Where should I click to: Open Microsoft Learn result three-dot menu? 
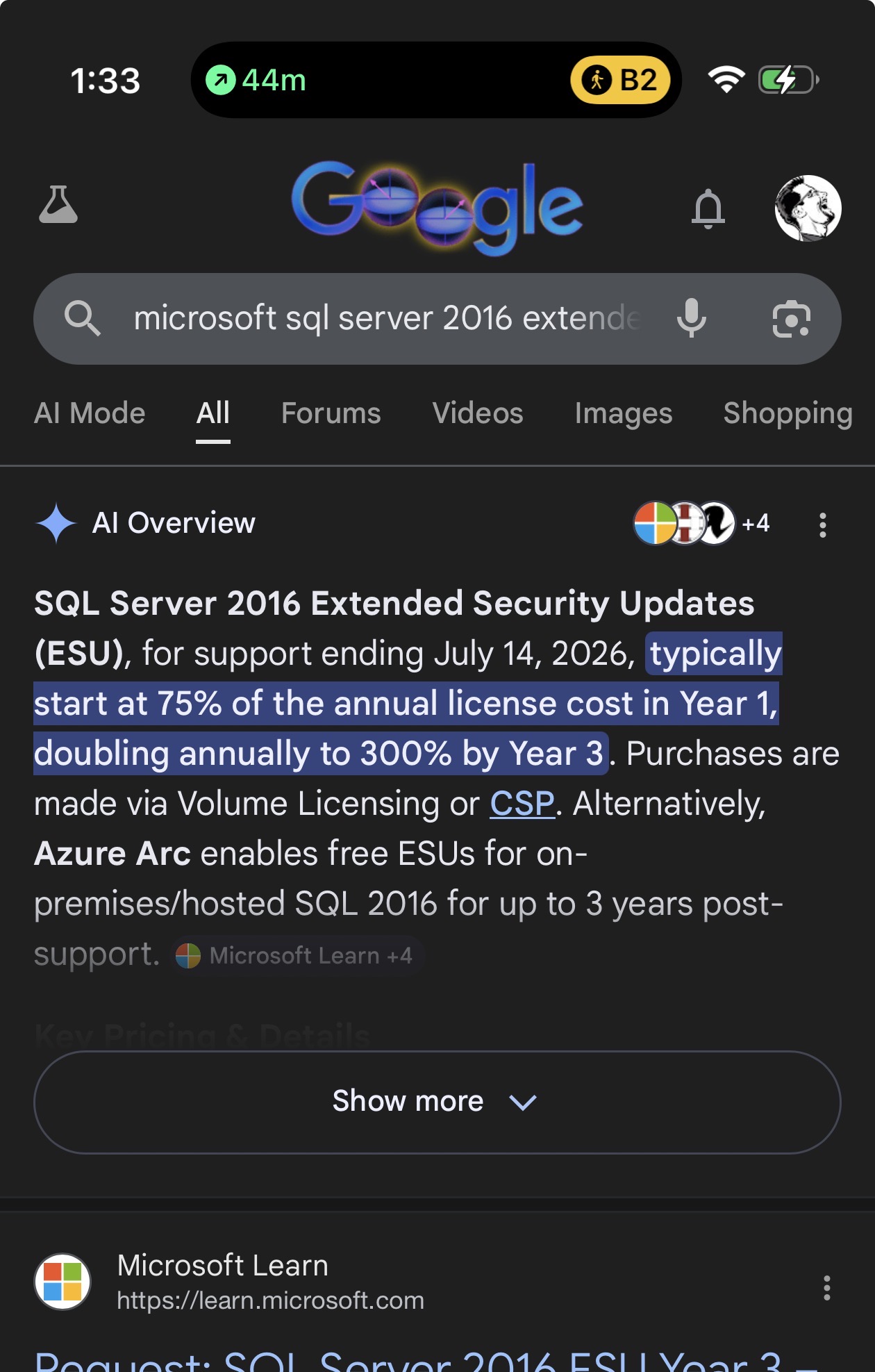coord(826,1288)
